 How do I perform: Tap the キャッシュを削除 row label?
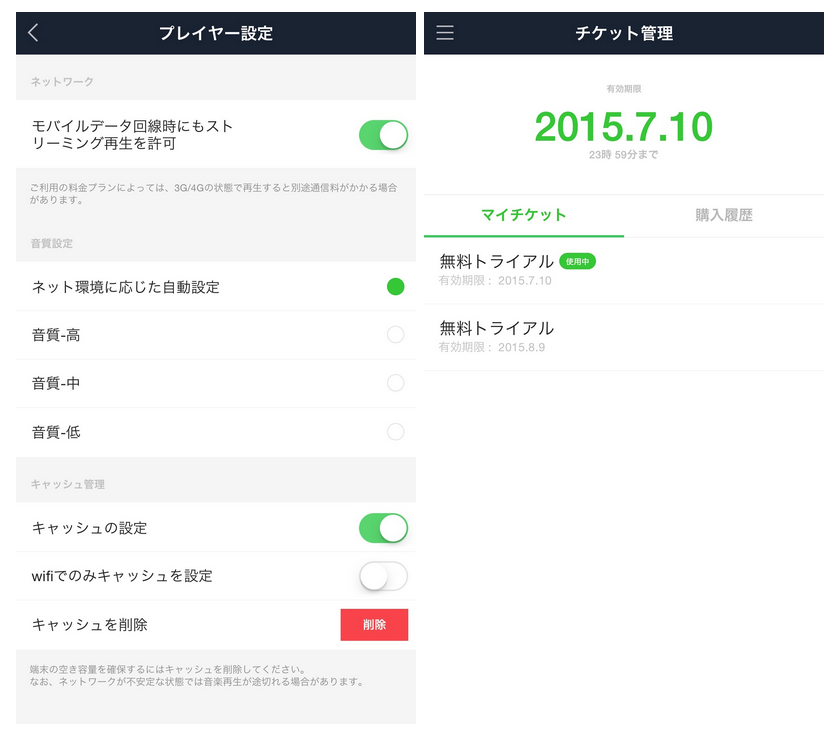click(90, 625)
